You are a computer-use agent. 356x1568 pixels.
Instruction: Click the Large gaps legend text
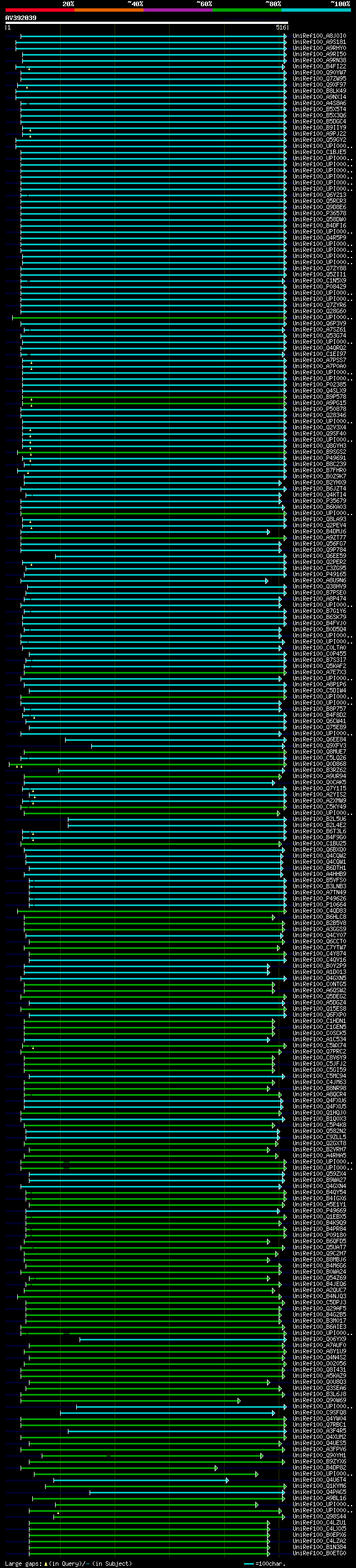click(69, 1564)
